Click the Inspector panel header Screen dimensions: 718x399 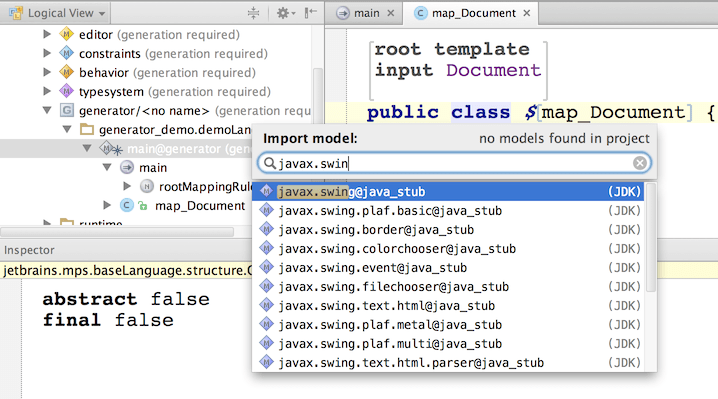pos(126,250)
